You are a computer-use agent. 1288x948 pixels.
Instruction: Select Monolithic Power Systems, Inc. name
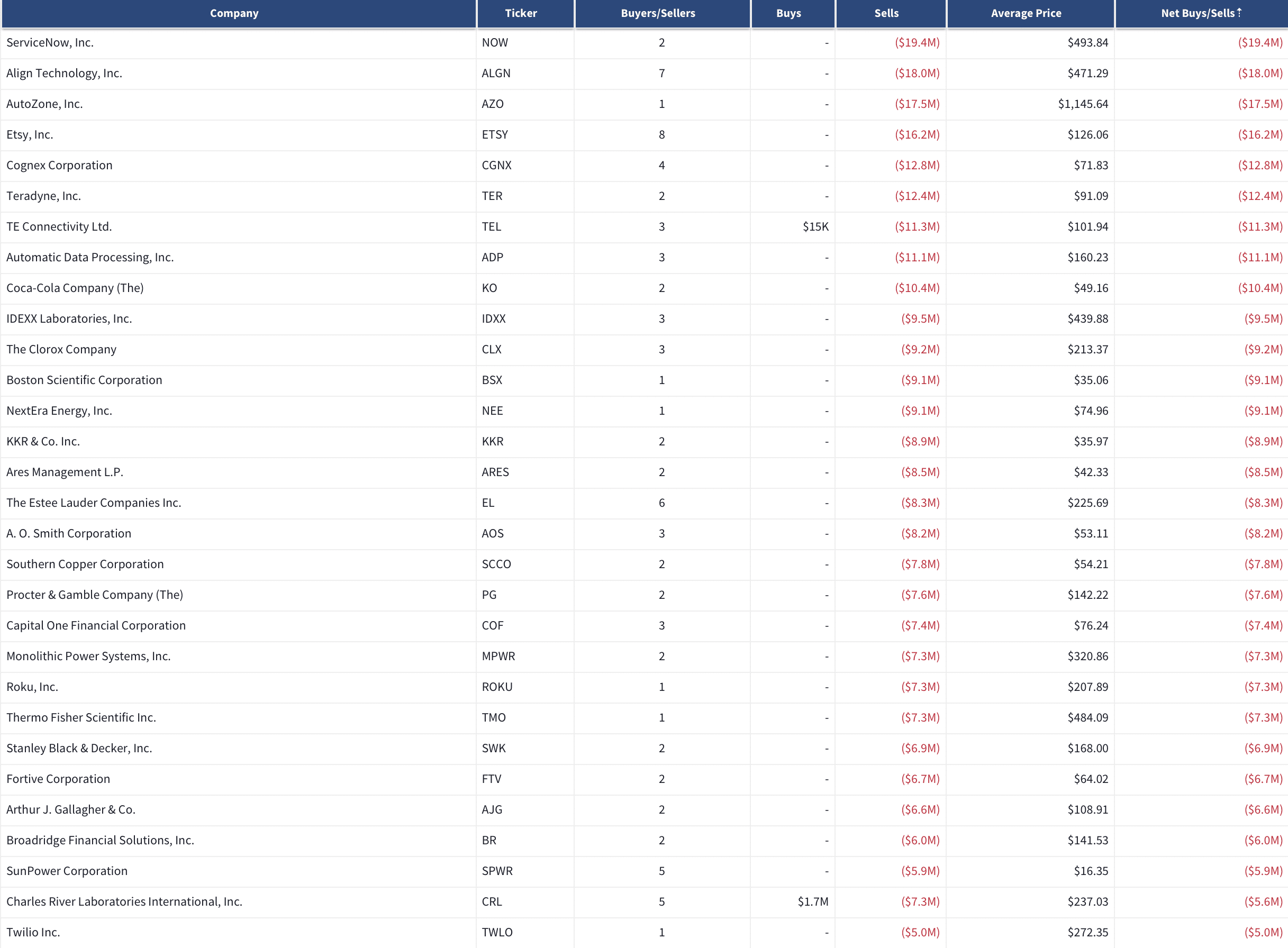click(88, 657)
